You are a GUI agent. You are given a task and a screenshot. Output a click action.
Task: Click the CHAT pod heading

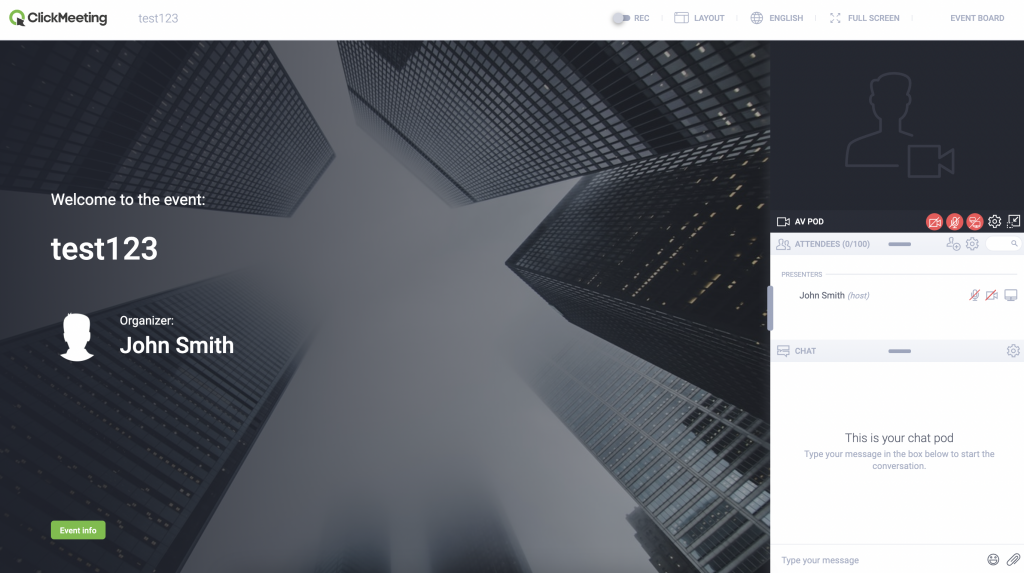[805, 351]
